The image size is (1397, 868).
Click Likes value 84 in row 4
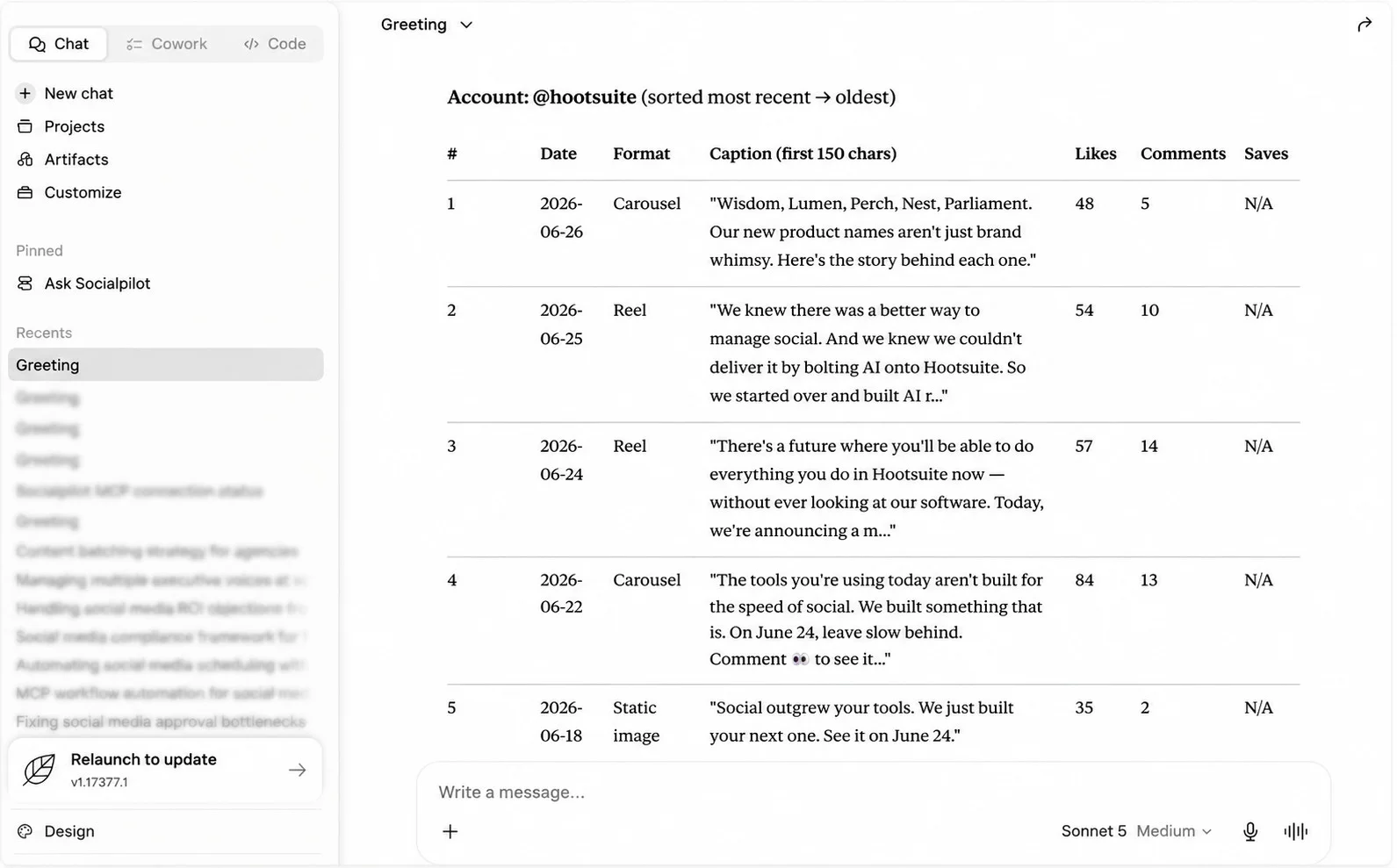click(x=1084, y=580)
